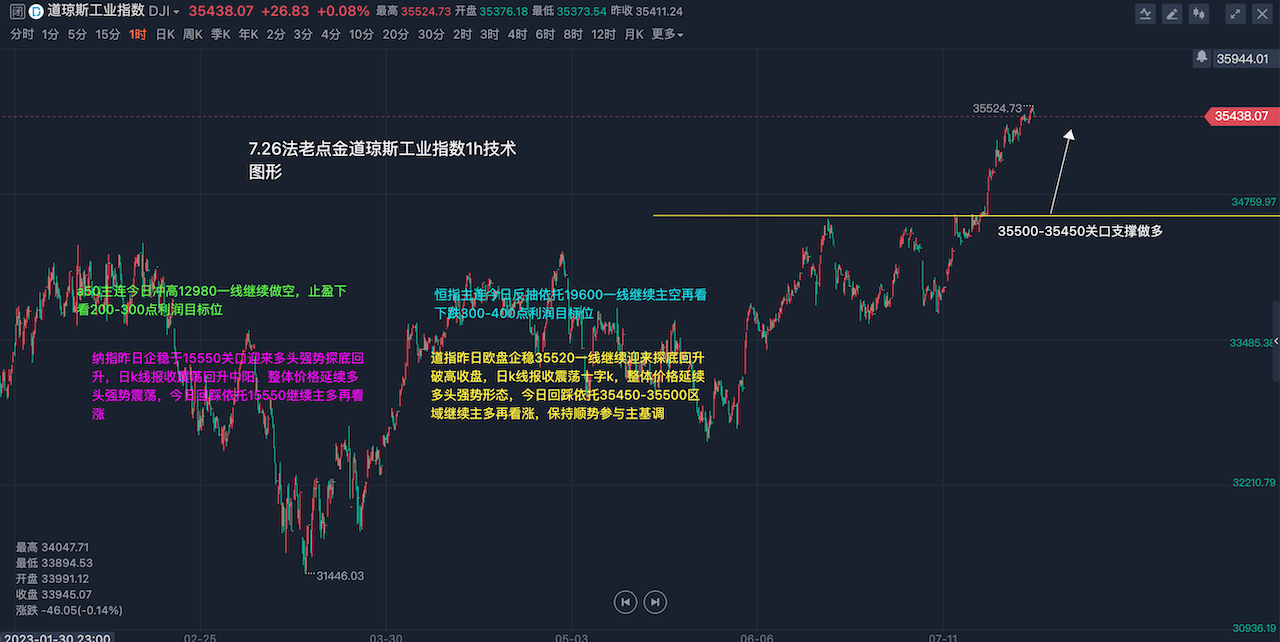Jump to next bar with skip-forward icon
This screenshot has height=642, width=1280.
pyautogui.click(x=654, y=601)
